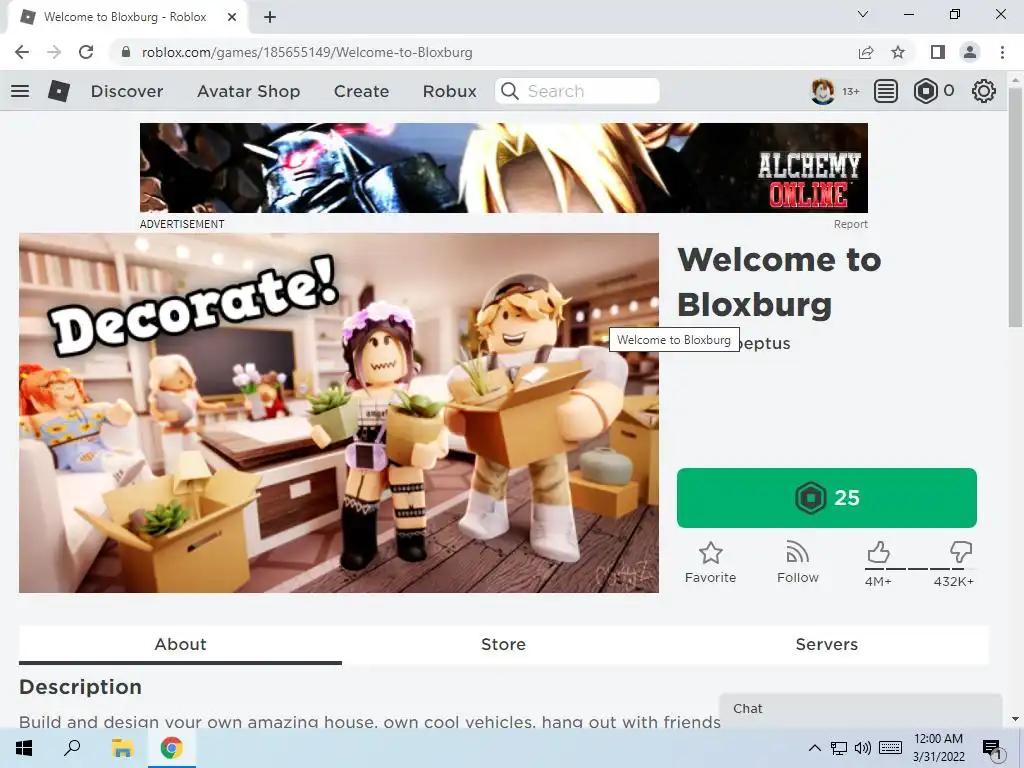Open the settings gear icon
This screenshot has width=1024, height=768.
[984, 91]
